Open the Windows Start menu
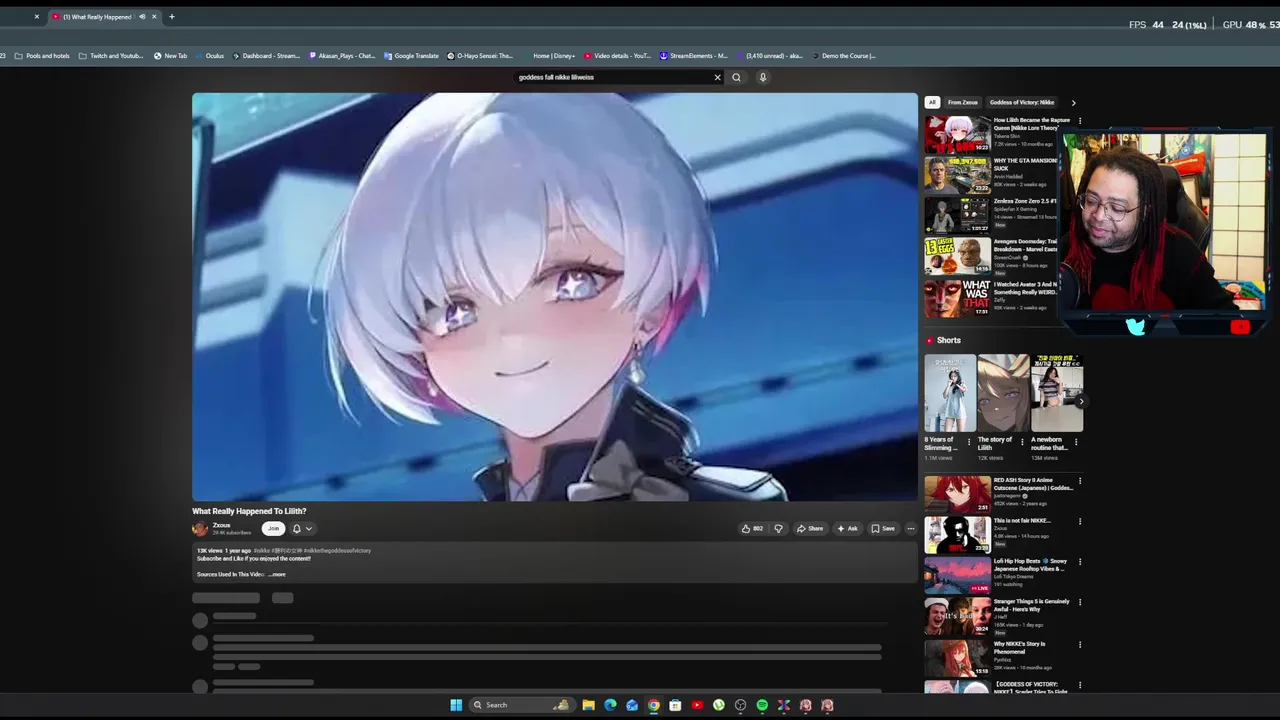This screenshot has height=720, width=1280. [456, 705]
